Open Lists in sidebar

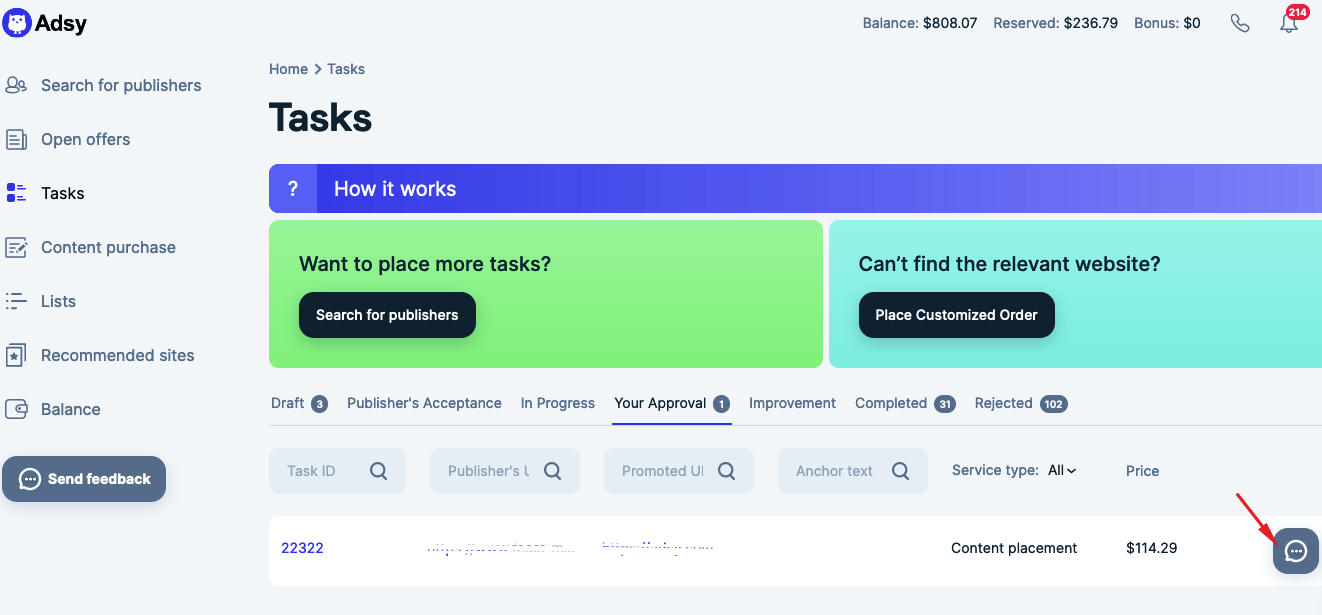click(x=58, y=301)
